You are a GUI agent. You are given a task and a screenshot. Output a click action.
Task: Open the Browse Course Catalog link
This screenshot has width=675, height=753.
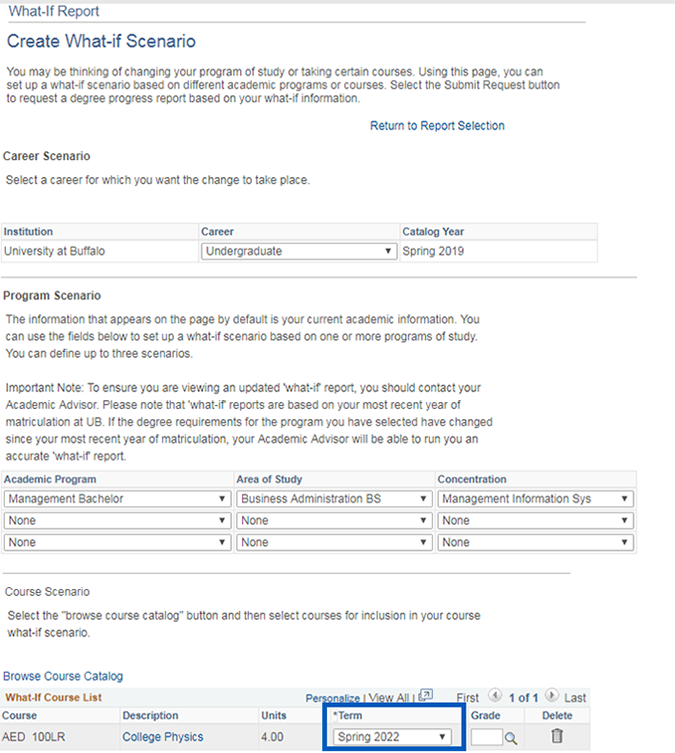[x=63, y=676]
